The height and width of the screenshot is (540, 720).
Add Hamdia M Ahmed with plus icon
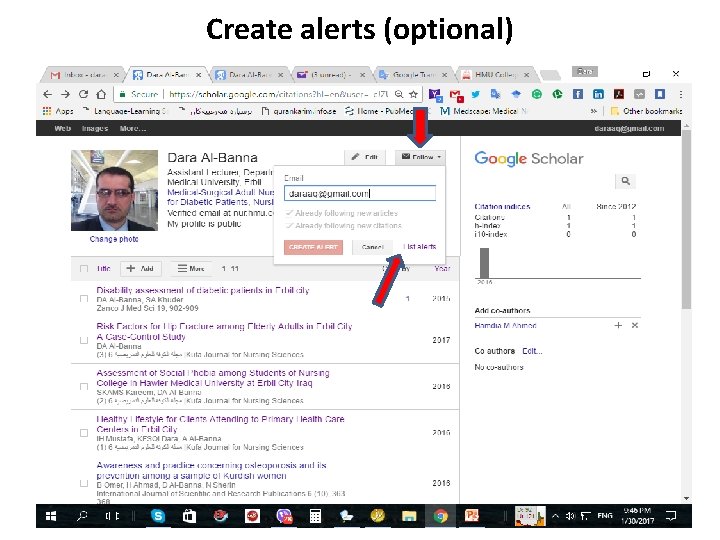(x=618, y=325)
